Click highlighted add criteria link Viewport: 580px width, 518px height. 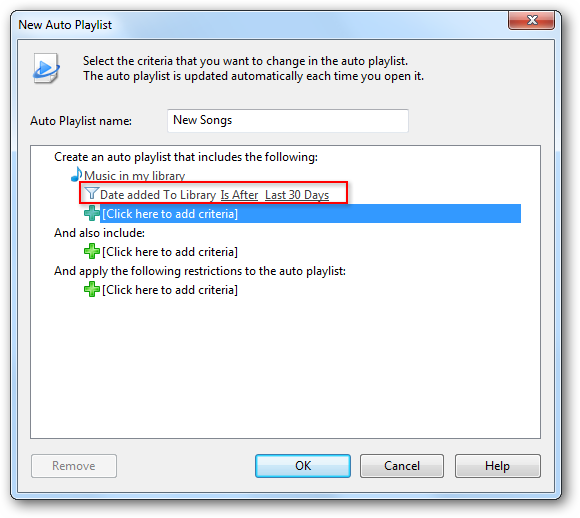tap(170, 214)
